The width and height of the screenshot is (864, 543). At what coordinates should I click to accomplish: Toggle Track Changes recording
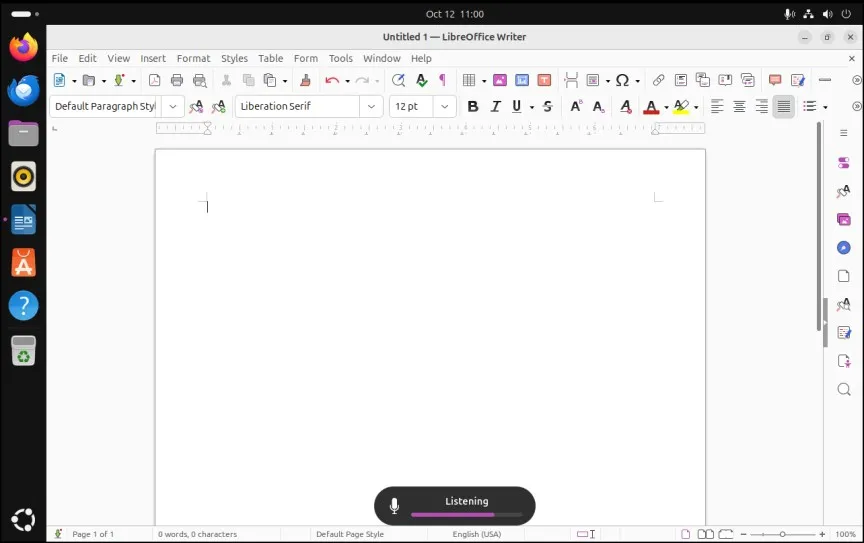click(798, 80)
